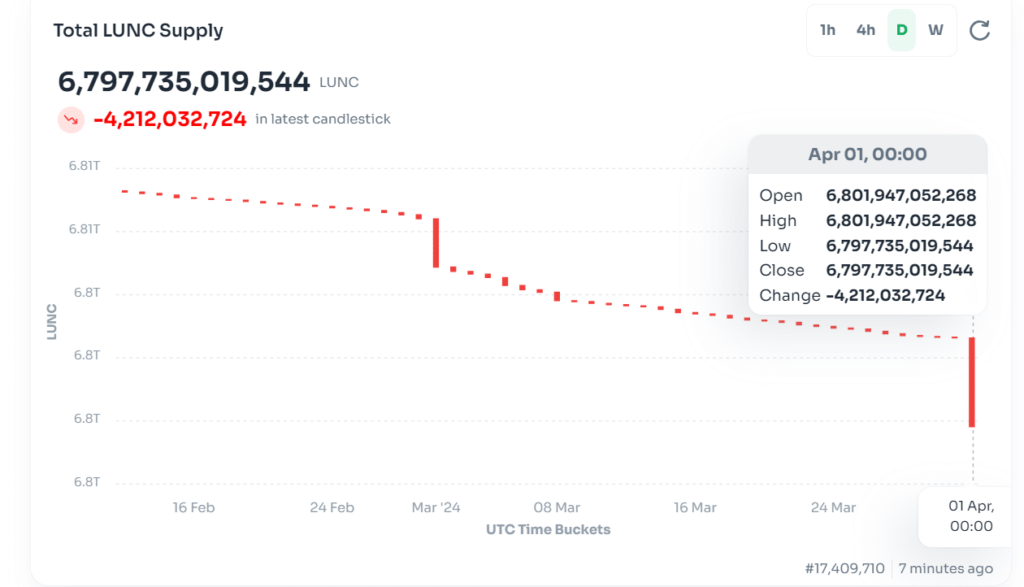Click the 01 Apr, 00:00 crosshair label
1024x587 pixels.
pos(970,516)
